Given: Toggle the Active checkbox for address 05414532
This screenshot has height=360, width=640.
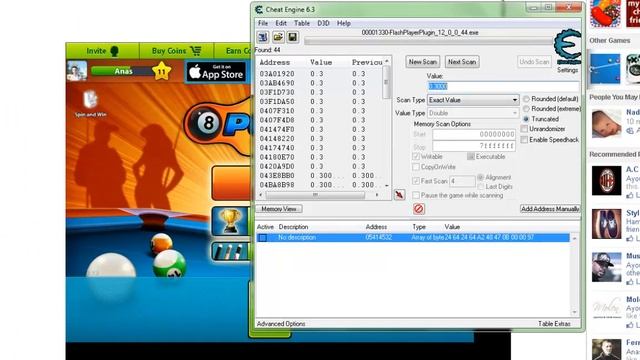Looking at the screenshot, I should point(263,238).
